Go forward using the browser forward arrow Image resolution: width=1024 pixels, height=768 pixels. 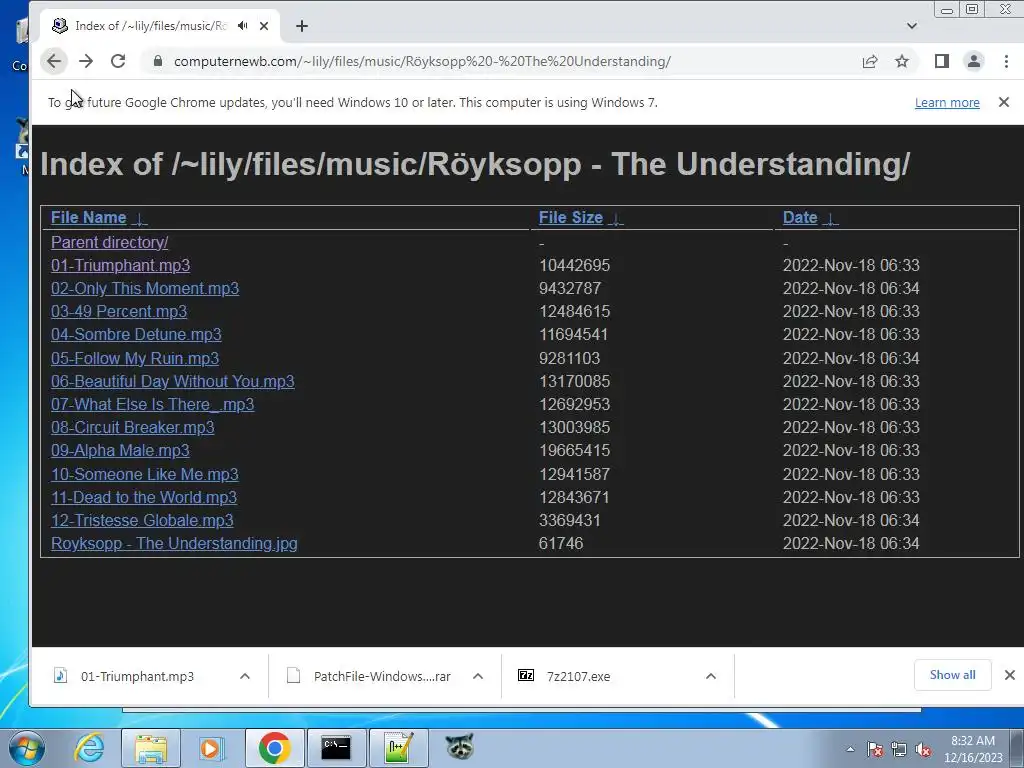click(86, 61)
